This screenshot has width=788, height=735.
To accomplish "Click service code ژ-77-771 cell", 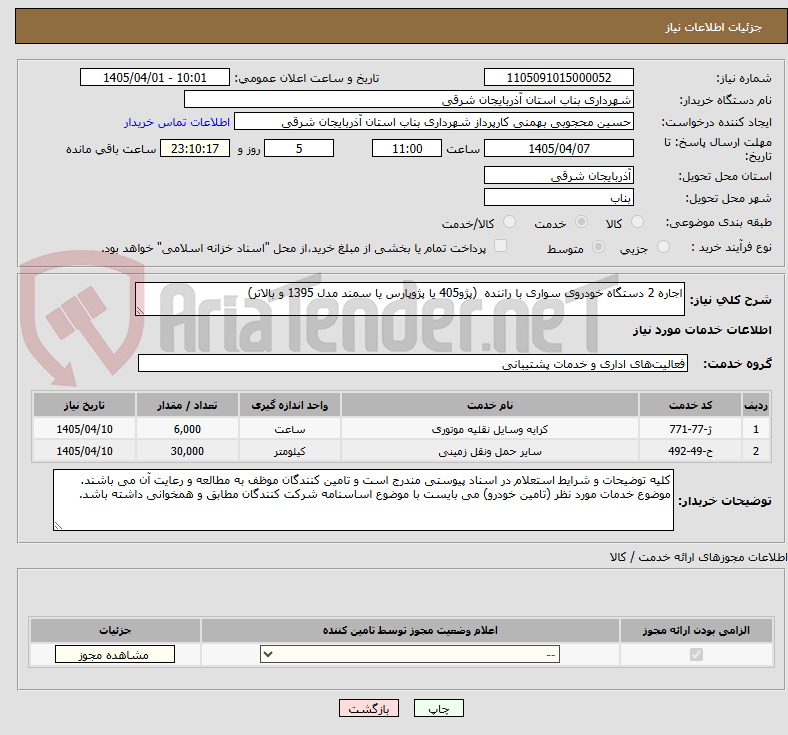I will click(691, 429).
